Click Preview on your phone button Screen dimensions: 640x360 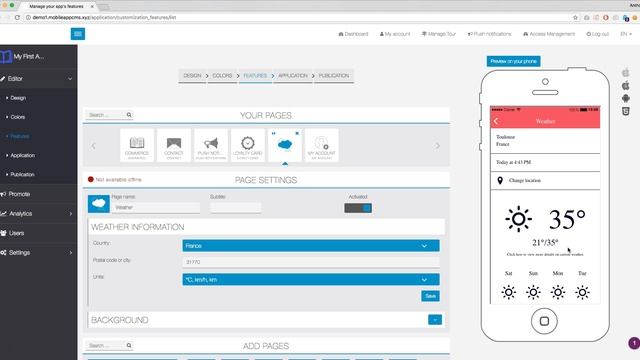pyautogui.click(x=513, y=61)
